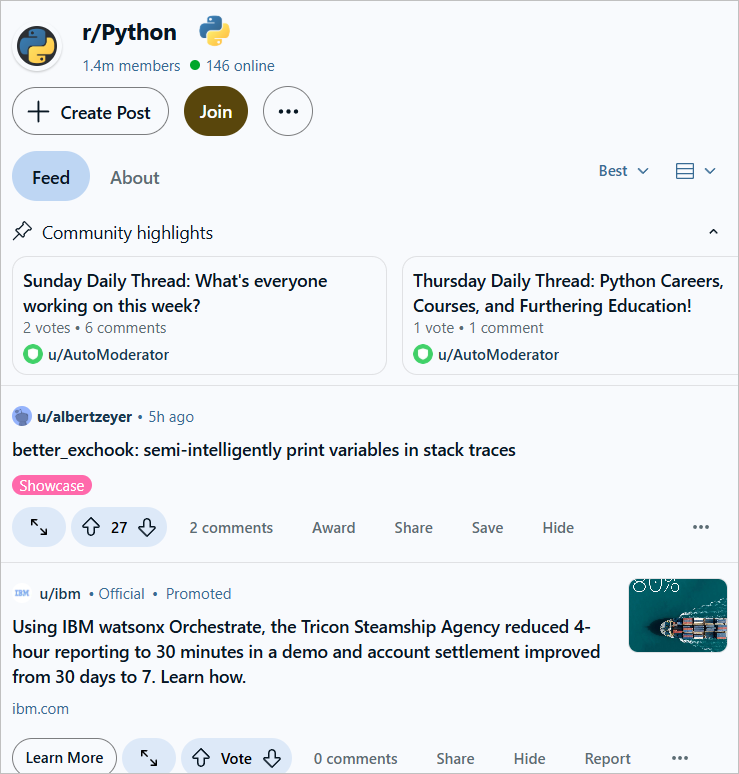Open u/albertzeyer's profile link

84,417
